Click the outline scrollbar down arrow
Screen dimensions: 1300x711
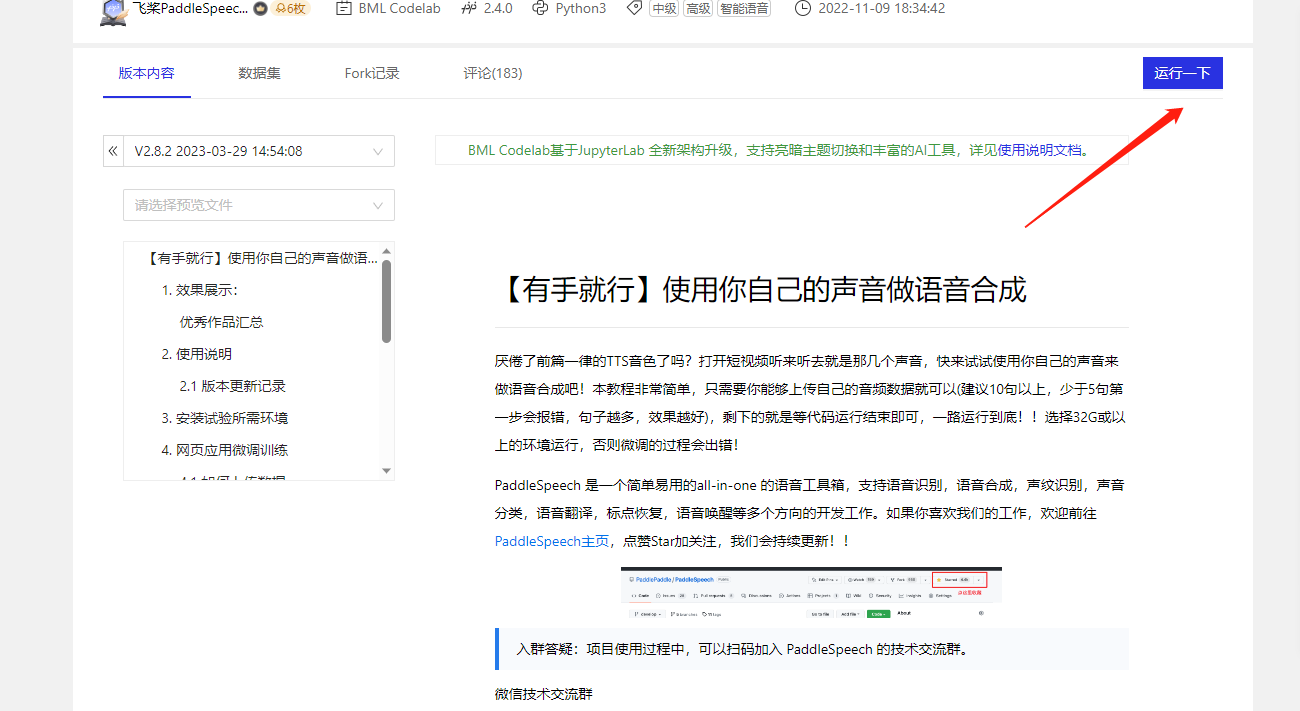coord(387,471)
